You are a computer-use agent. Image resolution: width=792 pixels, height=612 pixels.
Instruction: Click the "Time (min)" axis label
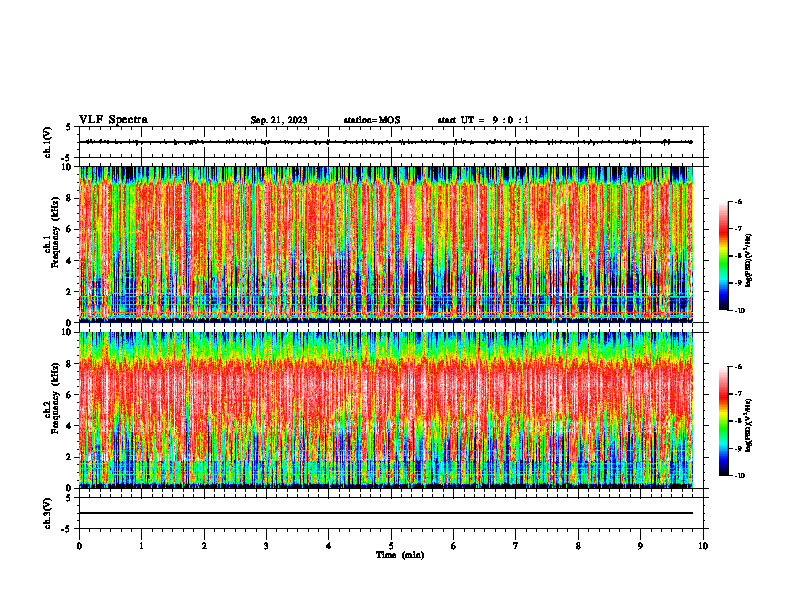400,555
